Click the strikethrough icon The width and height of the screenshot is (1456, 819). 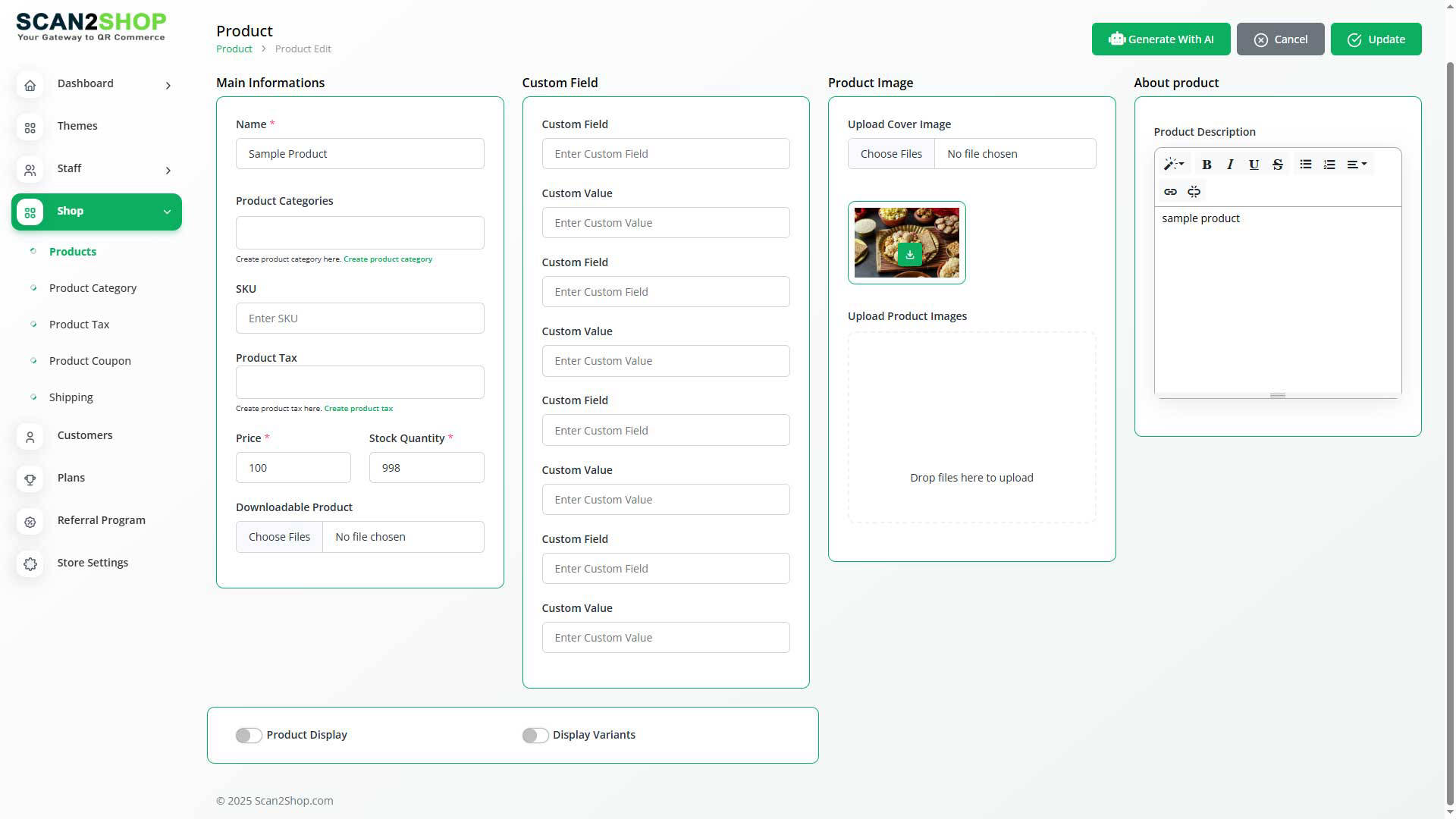(x=1277, y=165)
